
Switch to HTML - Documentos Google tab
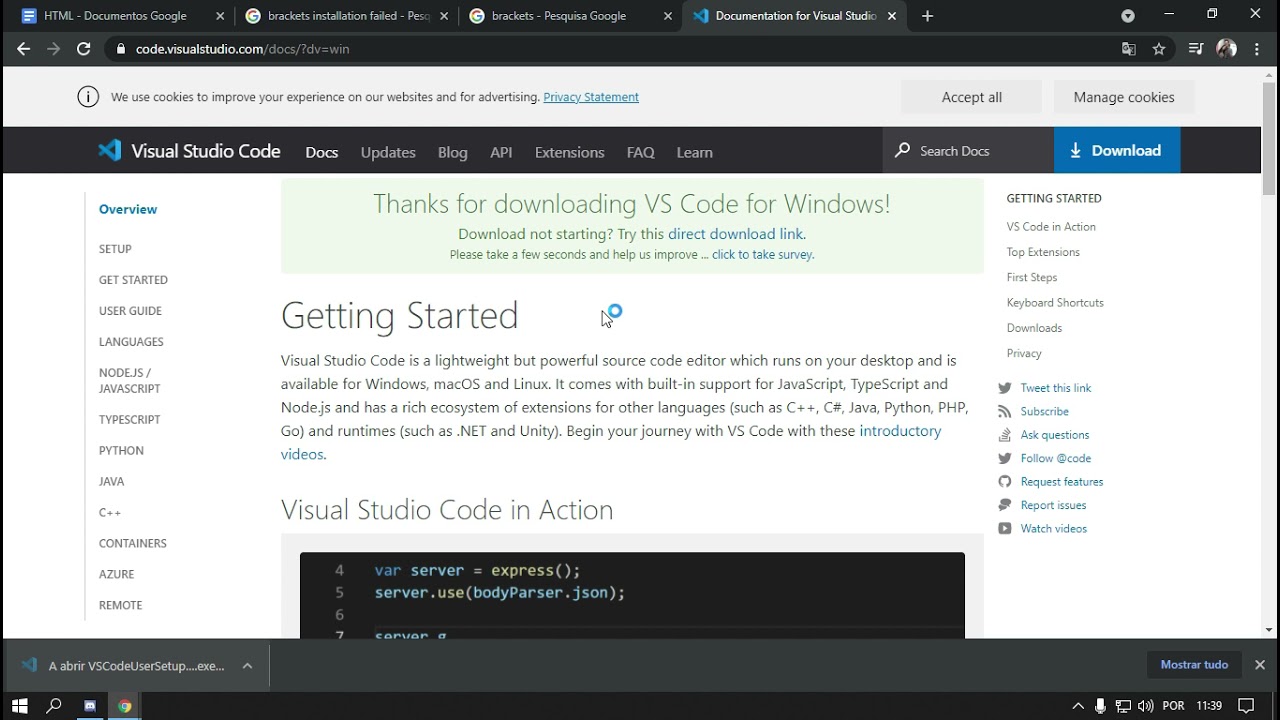(120, 16)
